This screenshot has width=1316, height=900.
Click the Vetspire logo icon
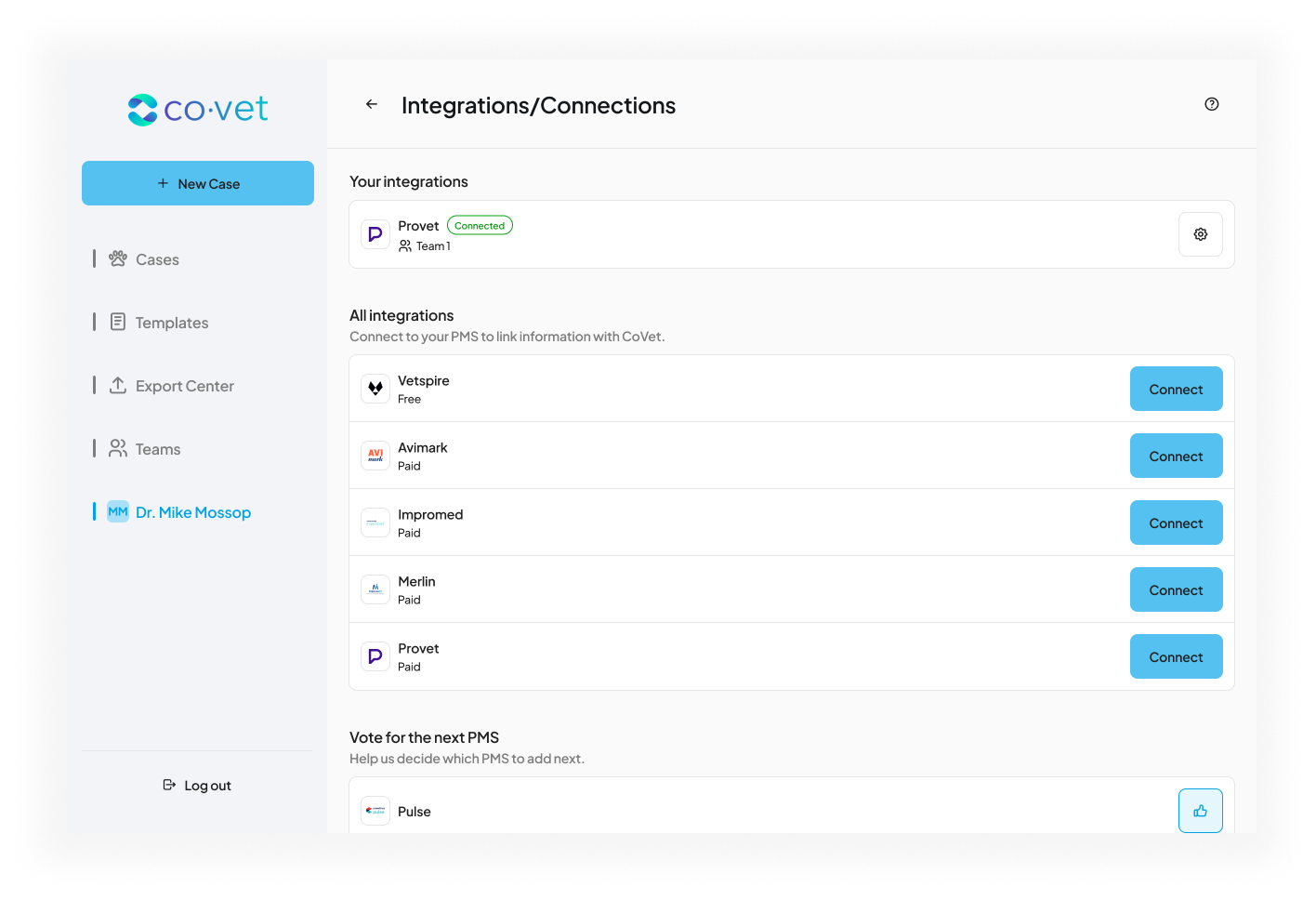coord(375,389)
